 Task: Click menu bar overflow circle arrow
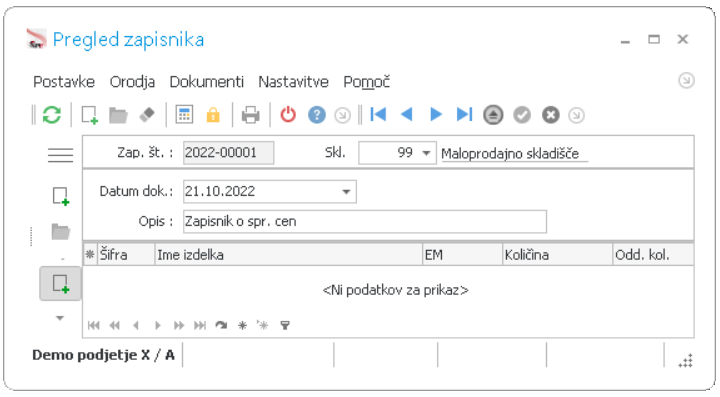click(686, 81)
